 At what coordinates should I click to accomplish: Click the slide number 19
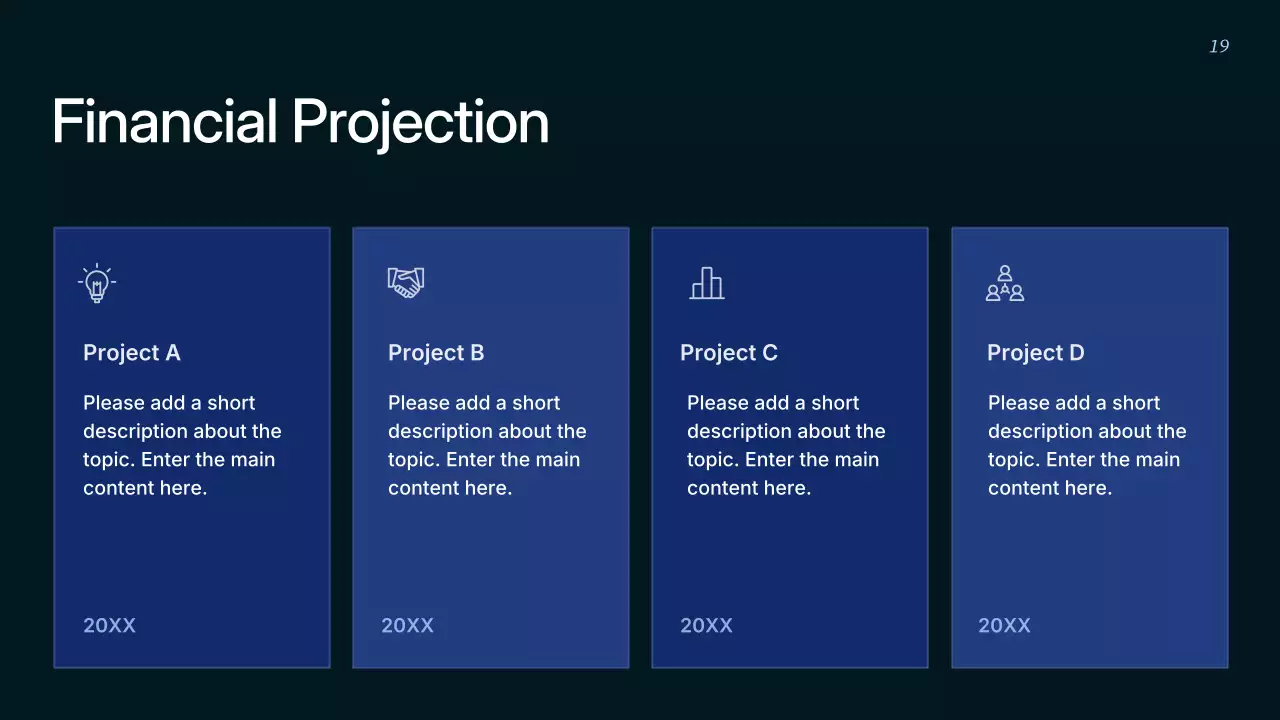(x=1219, y=46)
